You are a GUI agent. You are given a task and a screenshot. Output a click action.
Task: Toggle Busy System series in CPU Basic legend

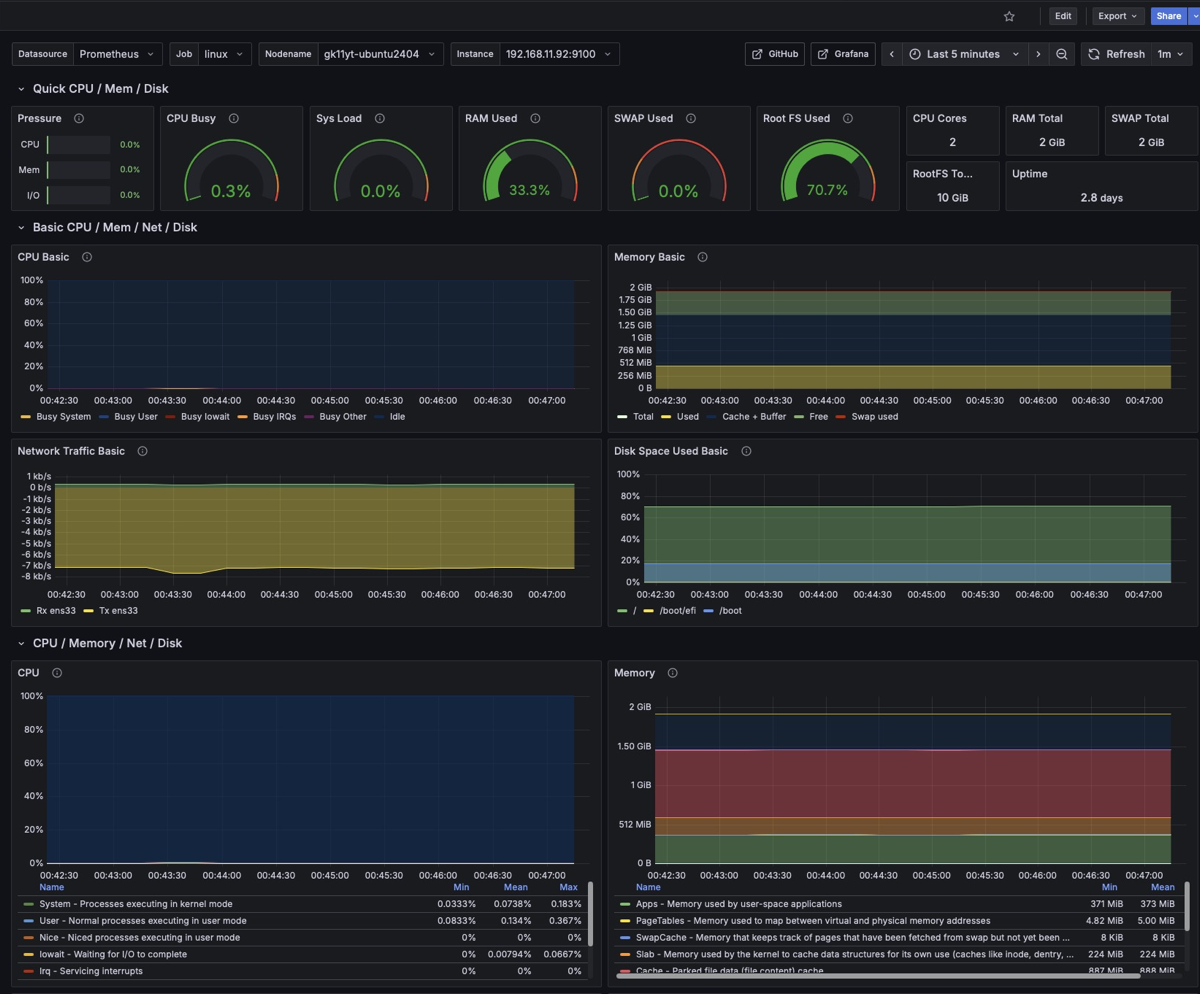63,417
